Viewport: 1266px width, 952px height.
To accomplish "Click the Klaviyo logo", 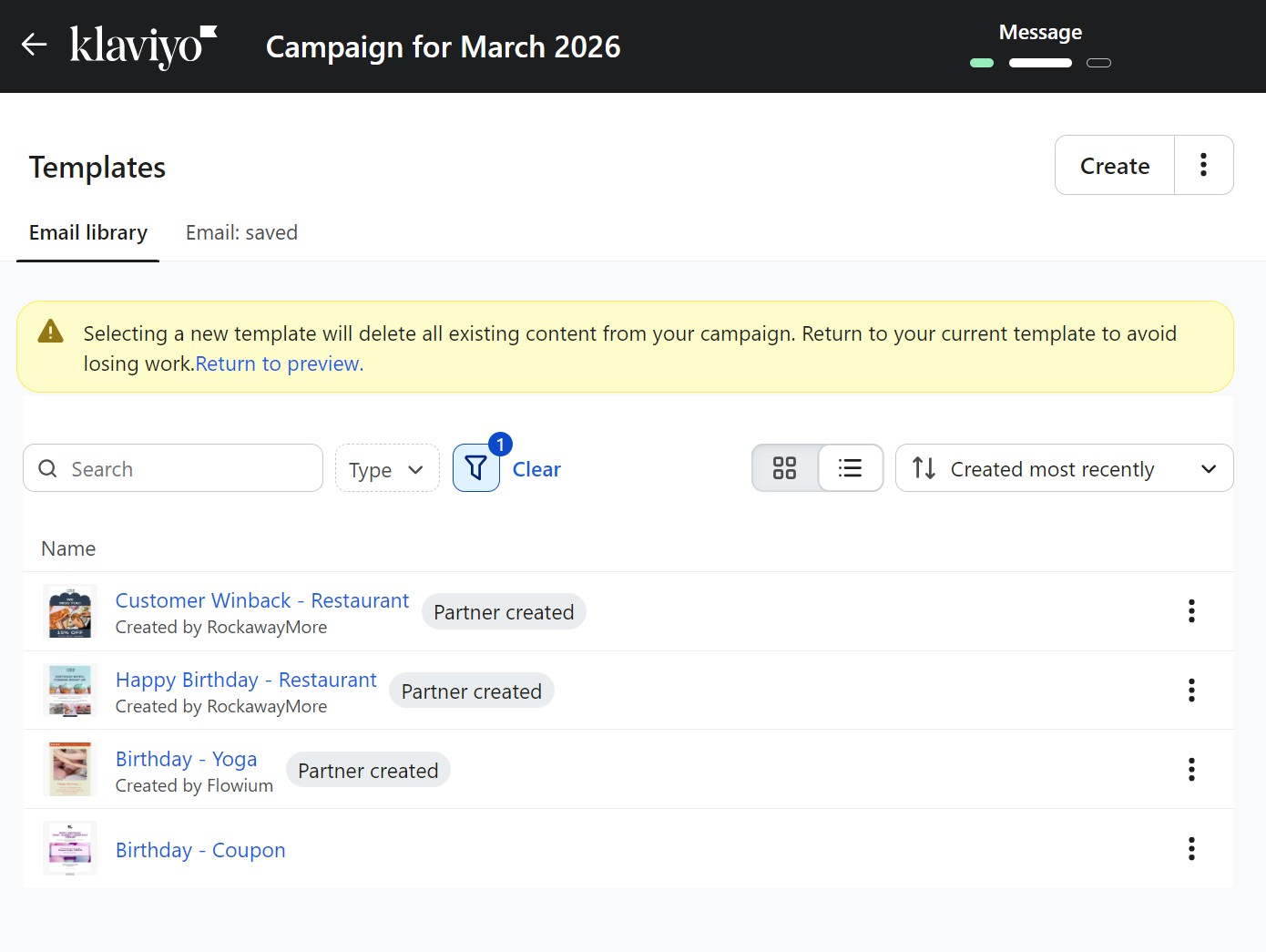I will pyautogui.click(x=144, y=46).
